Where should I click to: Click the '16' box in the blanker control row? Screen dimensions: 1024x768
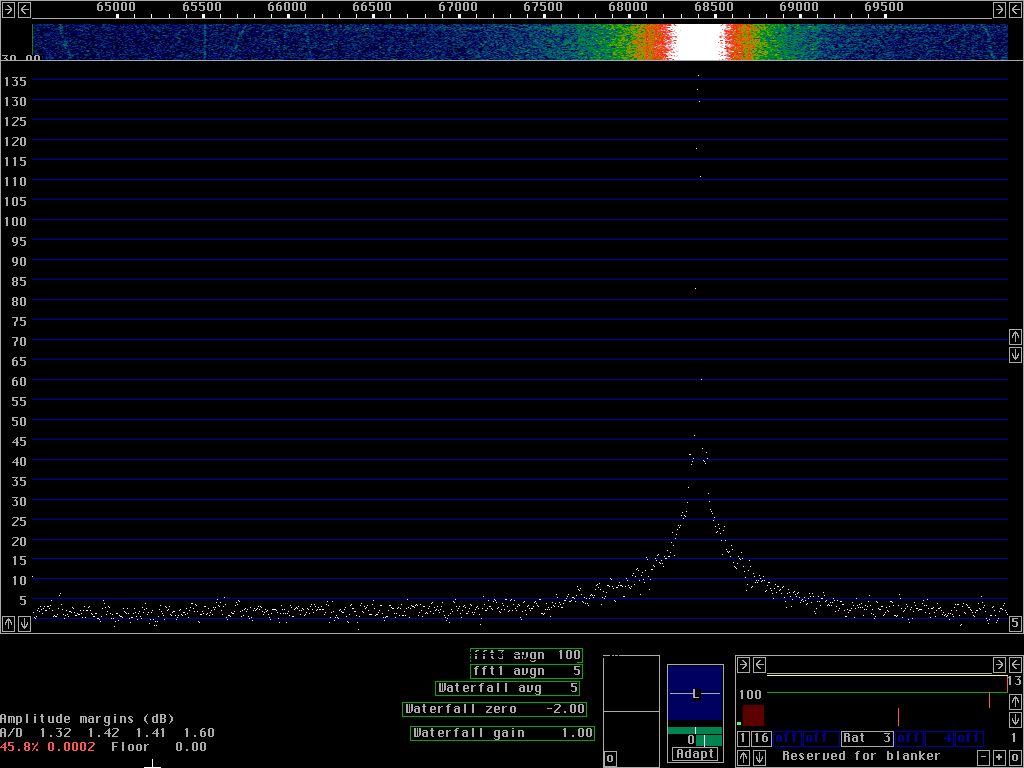click(761, 739)
